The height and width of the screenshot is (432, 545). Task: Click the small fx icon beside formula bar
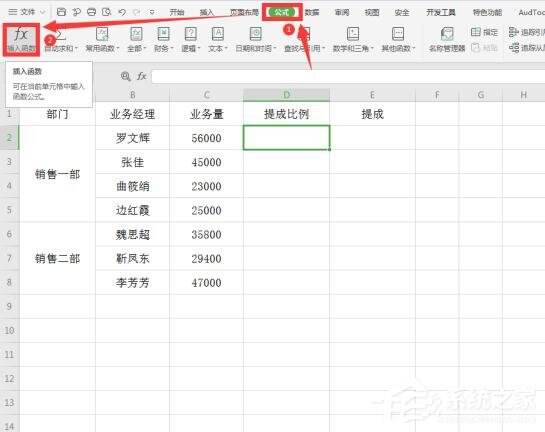tap(141, 76)
